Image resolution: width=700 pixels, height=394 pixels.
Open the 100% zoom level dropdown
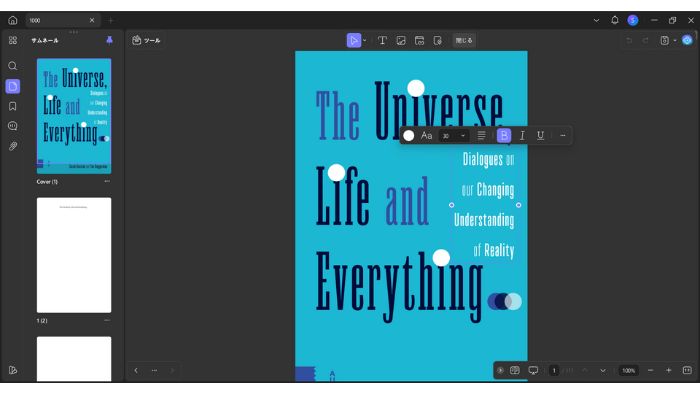coord(629,370)
